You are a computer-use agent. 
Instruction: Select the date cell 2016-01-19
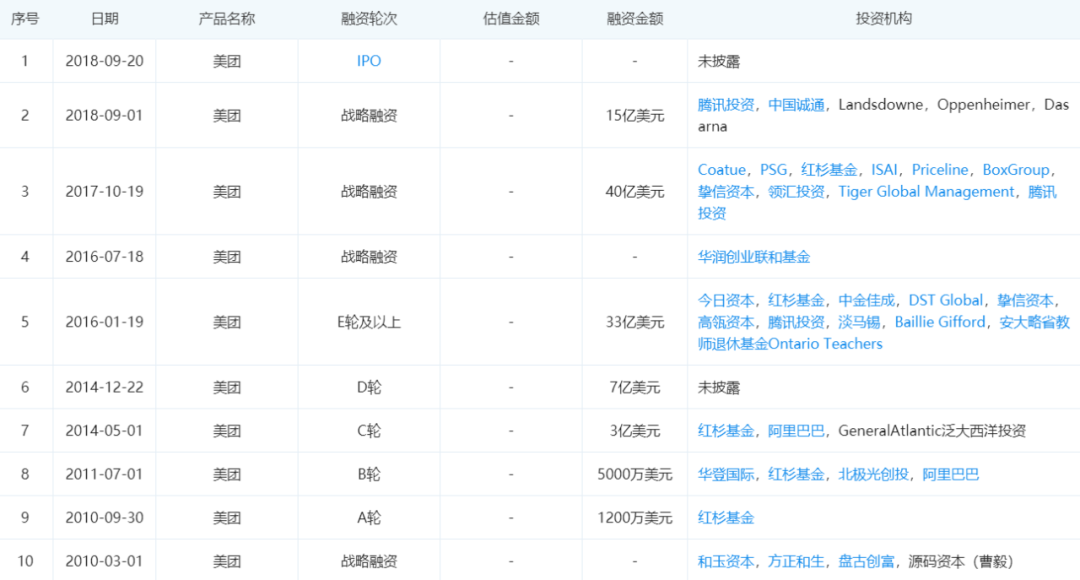pos(105,322)
